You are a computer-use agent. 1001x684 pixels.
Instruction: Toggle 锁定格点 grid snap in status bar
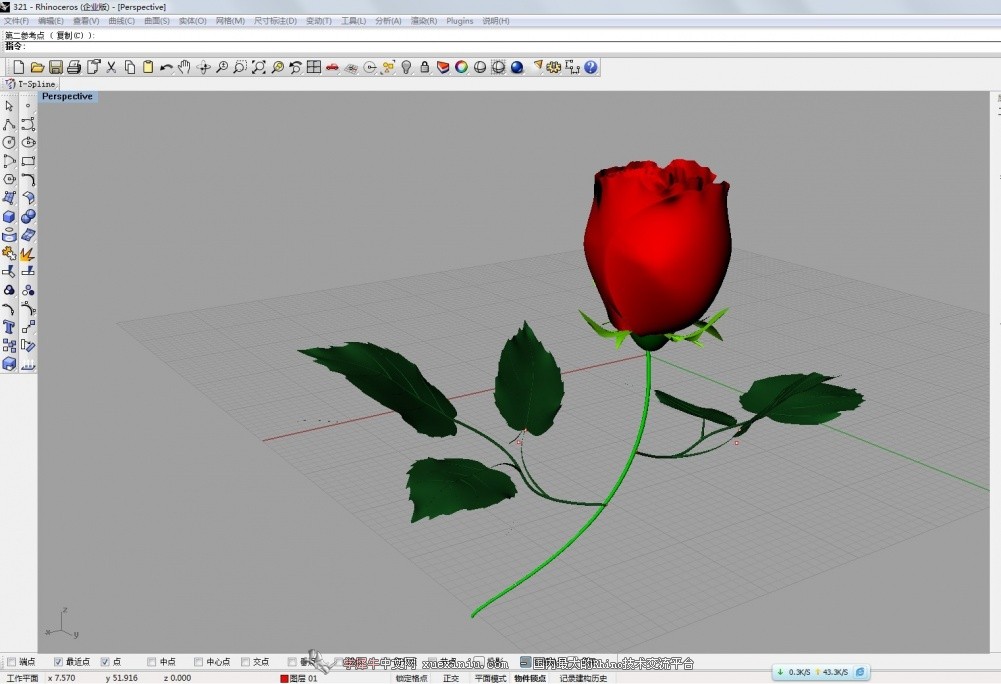411,678
